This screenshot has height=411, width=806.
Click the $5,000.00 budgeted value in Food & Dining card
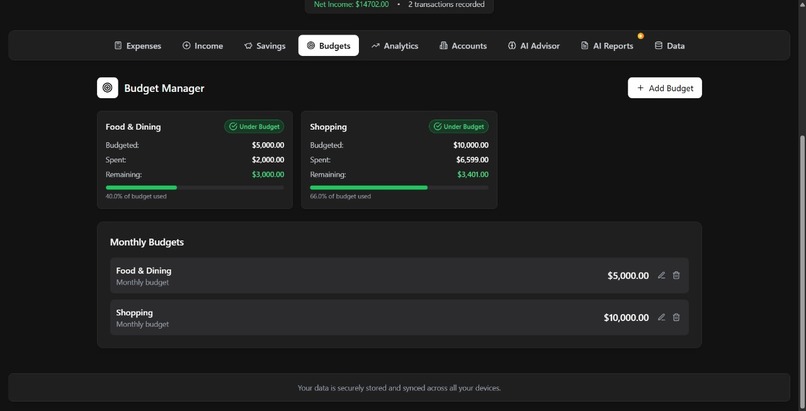point(268,145)
